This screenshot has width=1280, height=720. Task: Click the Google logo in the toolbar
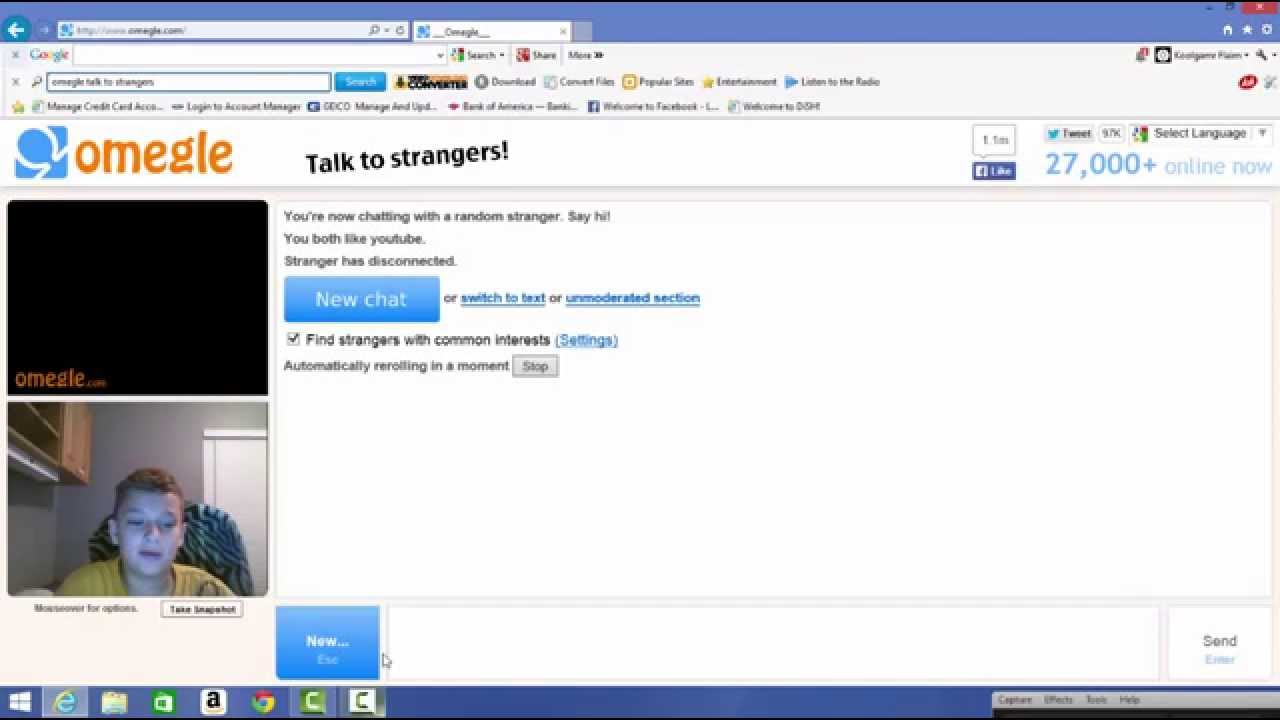pyautogui.click(x=49, y=55)
